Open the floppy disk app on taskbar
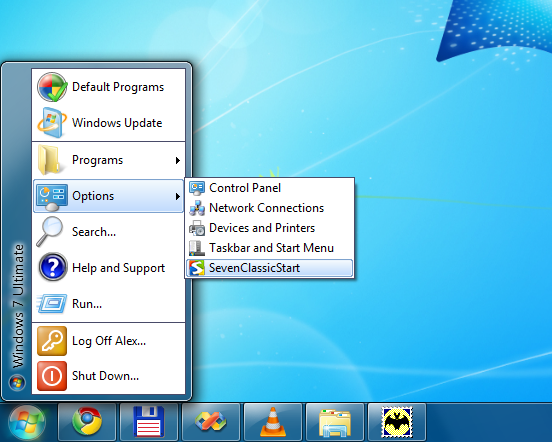Screen dimensions: 552x442 click(149, 422)
